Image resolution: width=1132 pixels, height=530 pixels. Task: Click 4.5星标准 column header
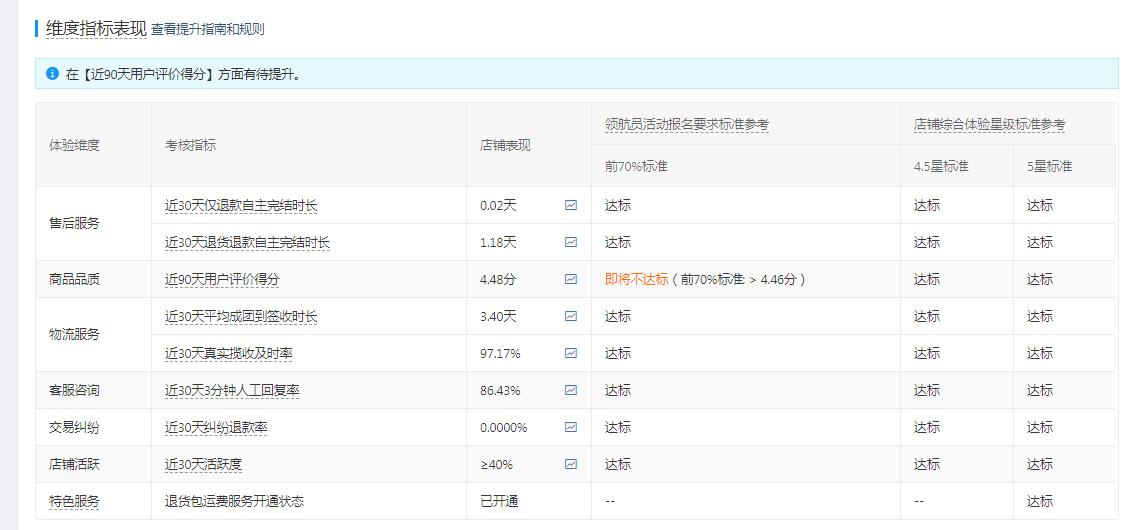click(941, 166)
